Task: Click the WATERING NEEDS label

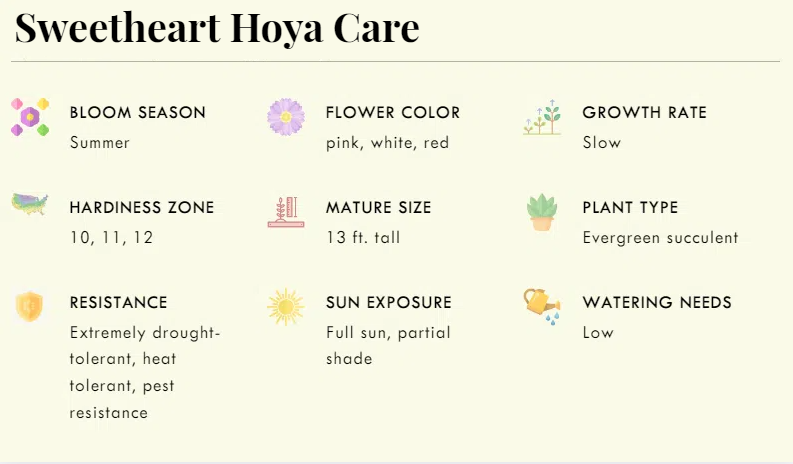Action: (x=657, y=303)
